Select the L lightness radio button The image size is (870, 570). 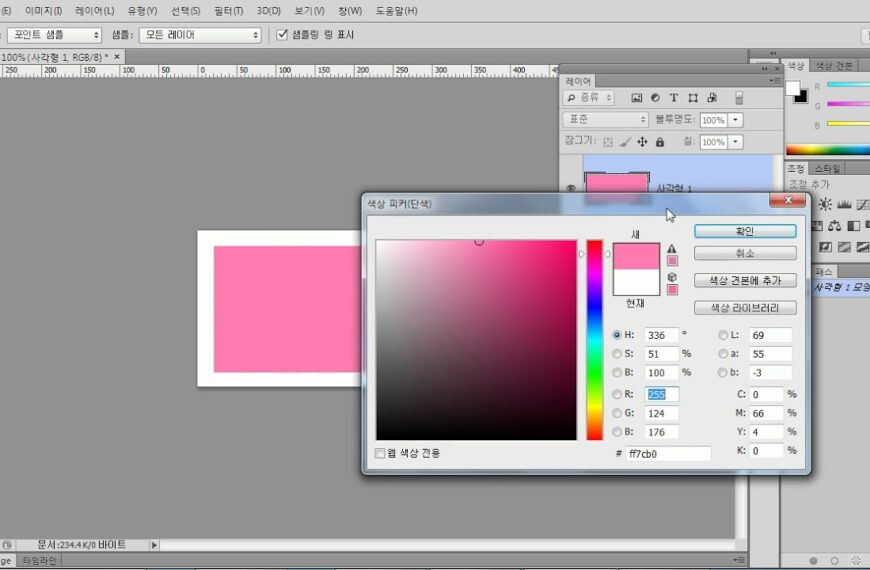pyautogui.click(x=722, y=335)
